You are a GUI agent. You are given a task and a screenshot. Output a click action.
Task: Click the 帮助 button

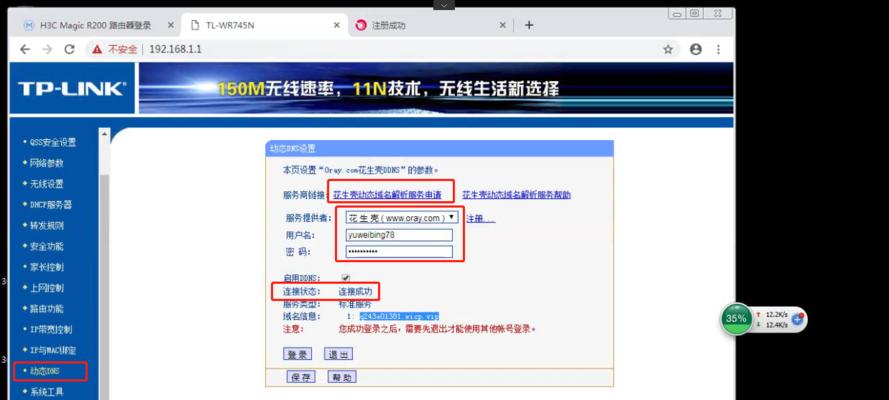342,377
